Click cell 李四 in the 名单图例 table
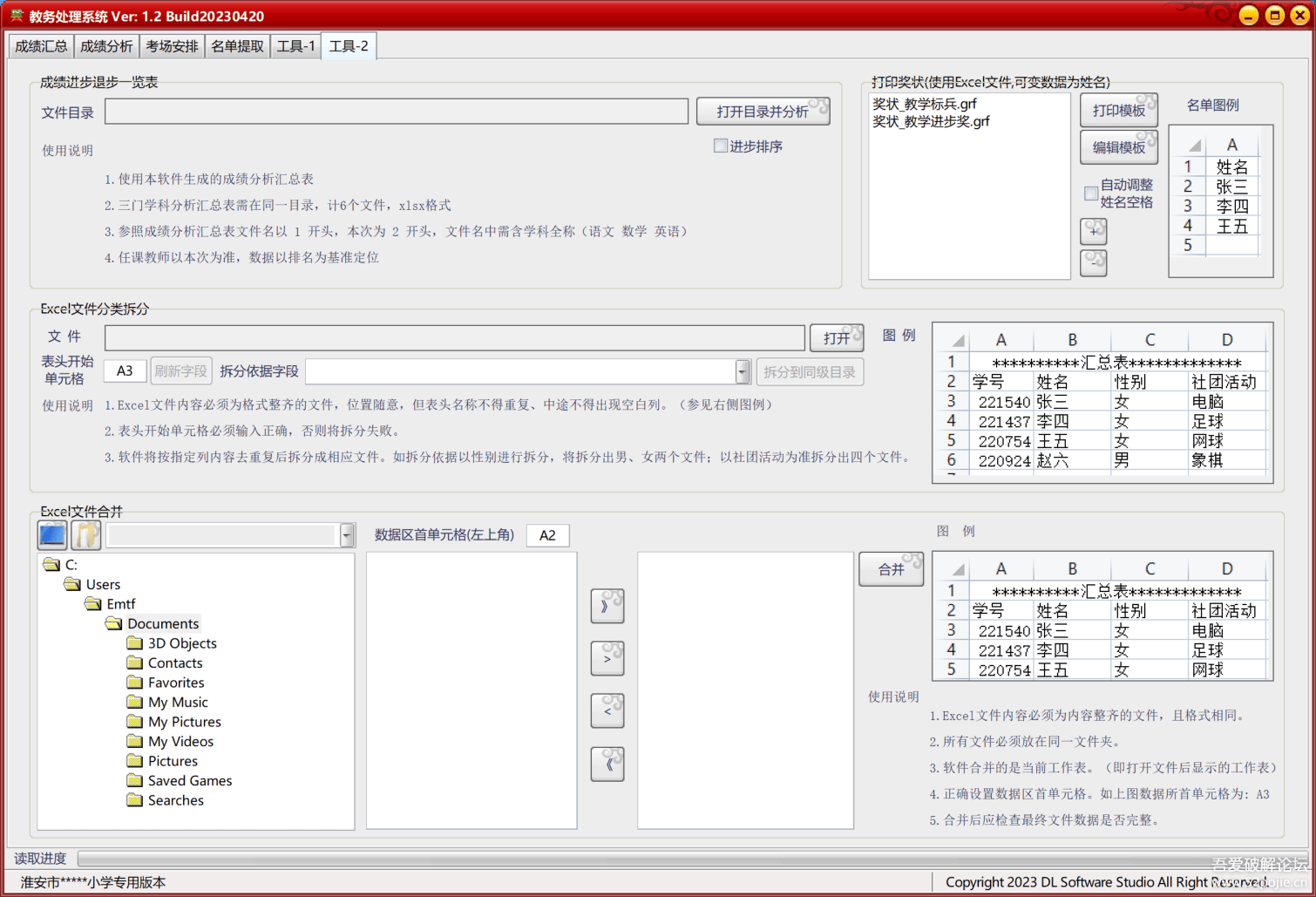 [x=1232, y=207]
